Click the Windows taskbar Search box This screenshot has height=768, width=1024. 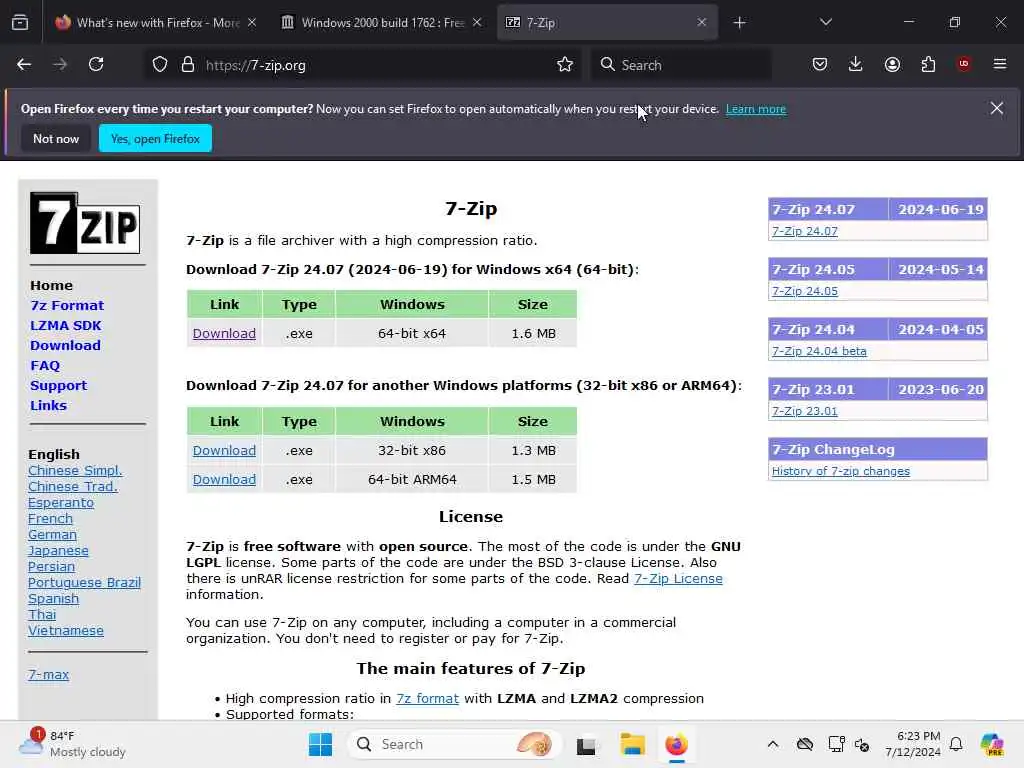click(455, 744)
